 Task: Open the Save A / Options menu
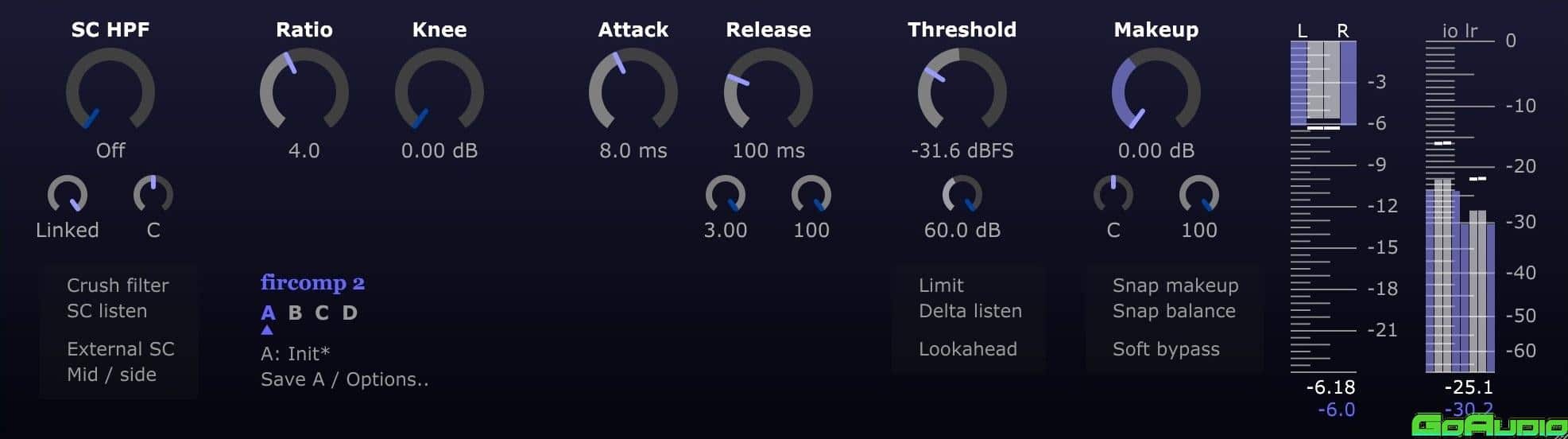344,379
